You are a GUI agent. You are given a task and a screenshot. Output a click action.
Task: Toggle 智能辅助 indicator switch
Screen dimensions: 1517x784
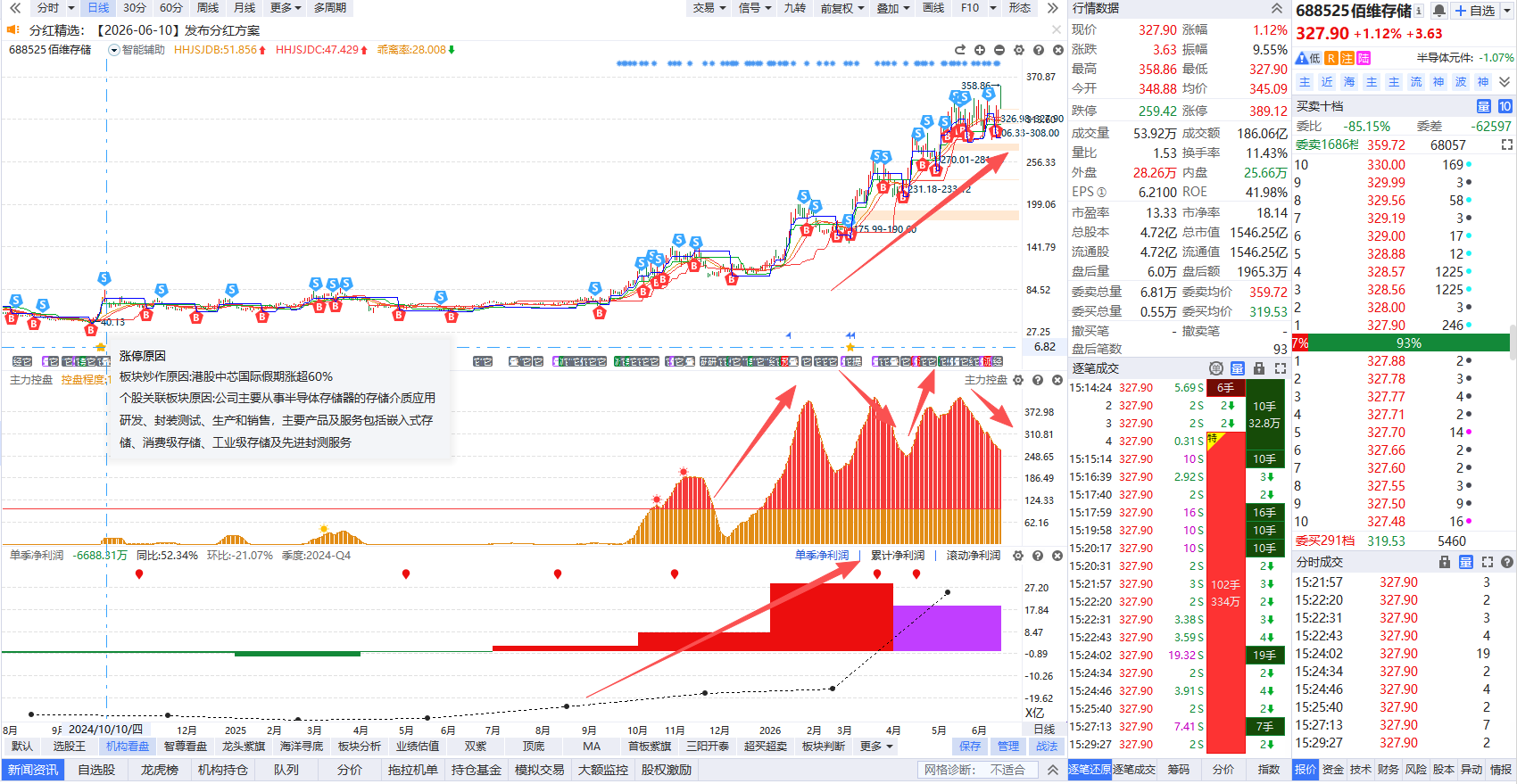pyautogui.click(x=113, y=50)
